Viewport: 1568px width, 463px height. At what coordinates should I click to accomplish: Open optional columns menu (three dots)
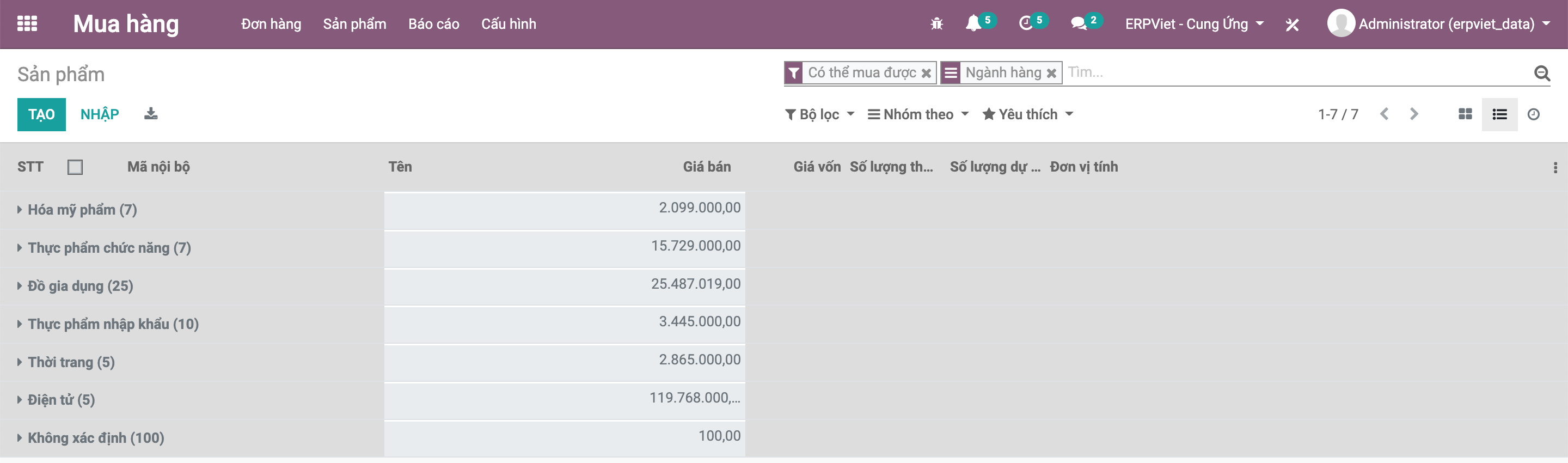[x=1554, y=168]
